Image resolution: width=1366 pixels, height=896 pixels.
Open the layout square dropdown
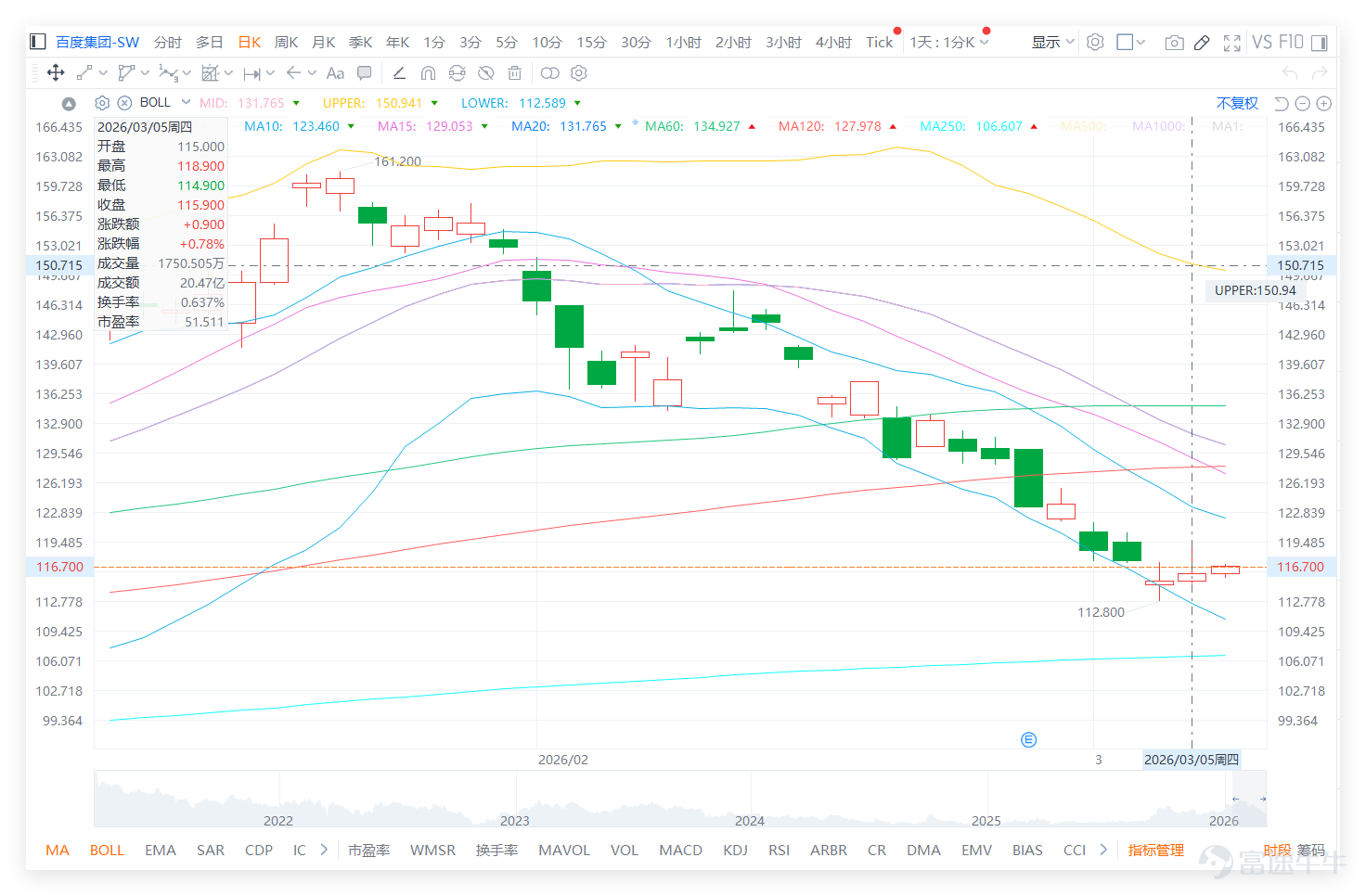1131,42
